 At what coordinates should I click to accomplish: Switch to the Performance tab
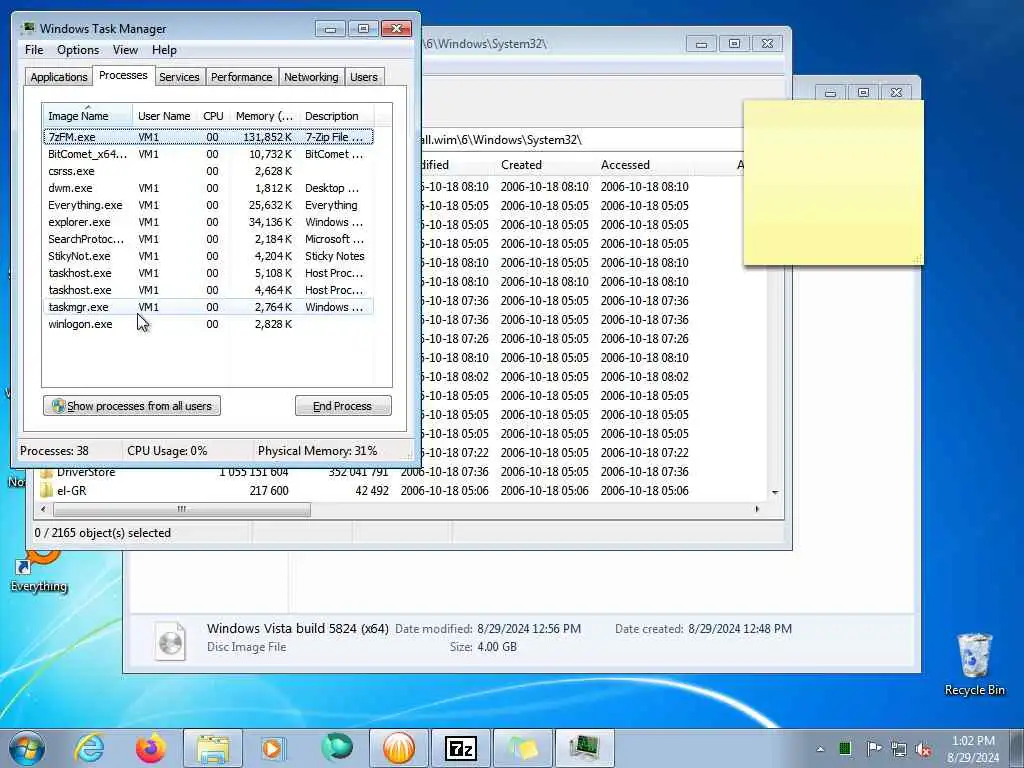coord(241,77)
